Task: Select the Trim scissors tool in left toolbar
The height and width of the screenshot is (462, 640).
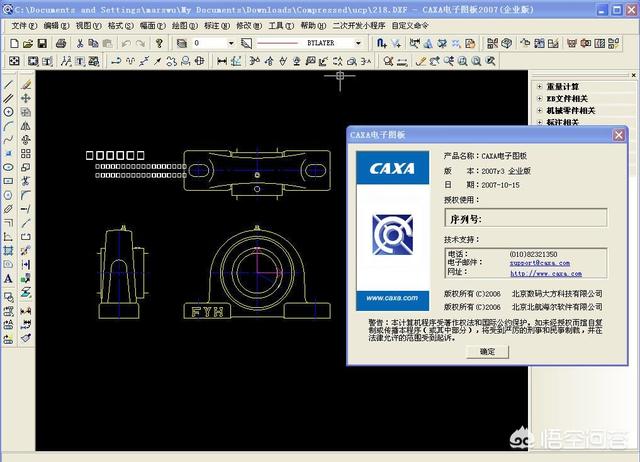Action: (x=26, y=181)
